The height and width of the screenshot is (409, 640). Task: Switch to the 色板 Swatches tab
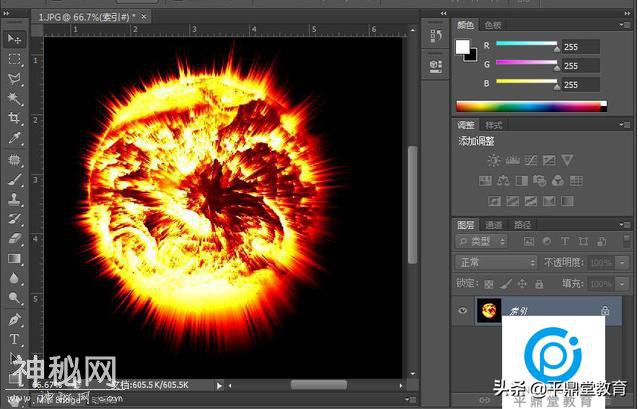493,25
